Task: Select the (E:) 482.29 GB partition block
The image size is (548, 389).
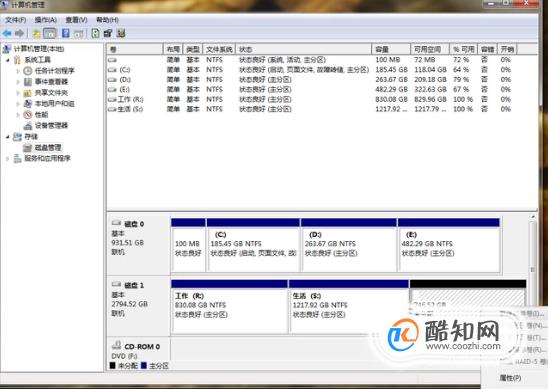Action: [449, 245]
